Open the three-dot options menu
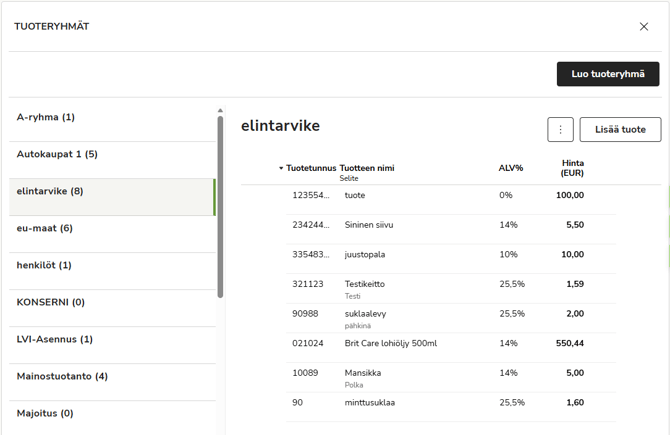Screen dimensions: 670x435 pyautogui.click(x=560, y=129)
